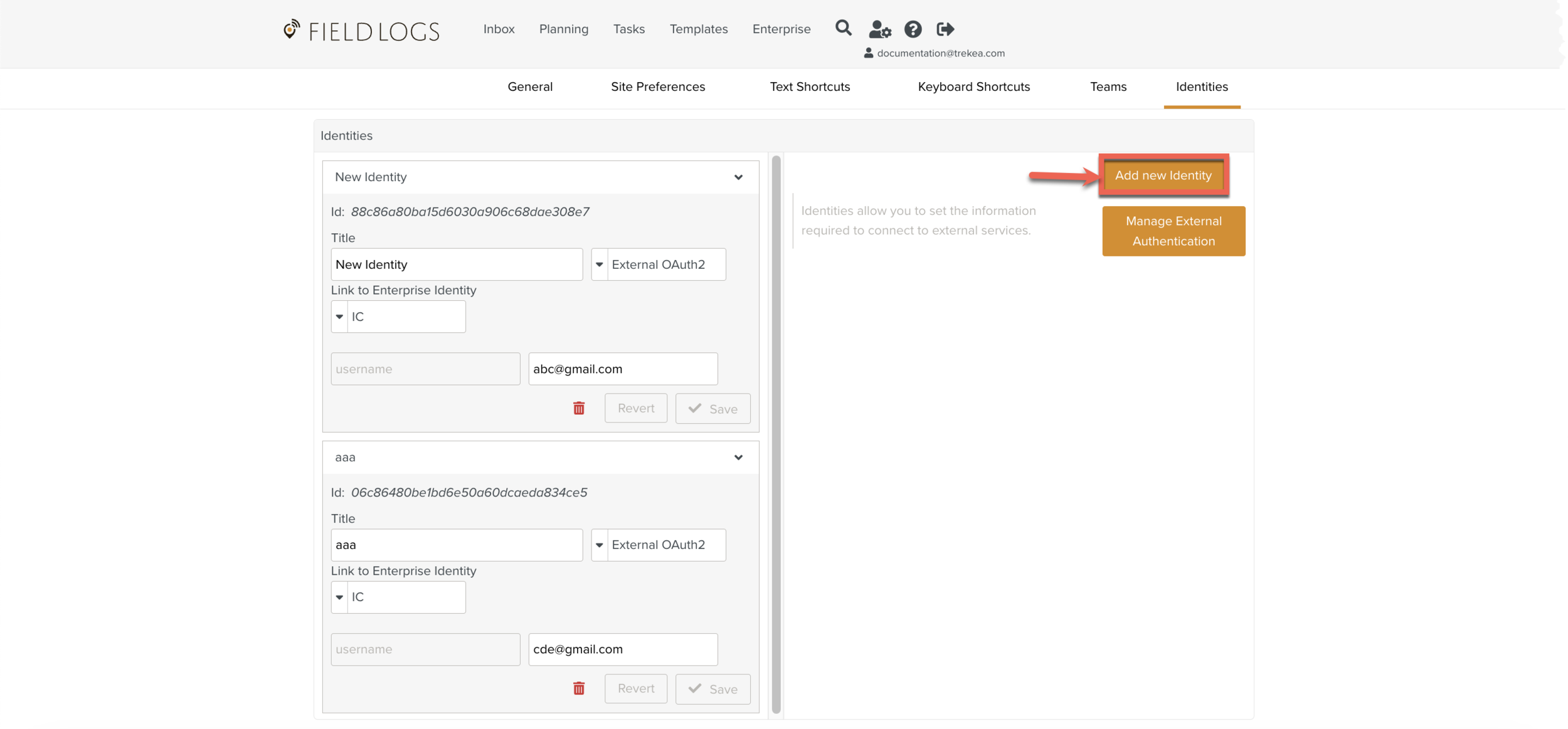The height and width of the screenshot is (729, 1568).
Task: Open user settings gear icon
Action: click(879, 29)
